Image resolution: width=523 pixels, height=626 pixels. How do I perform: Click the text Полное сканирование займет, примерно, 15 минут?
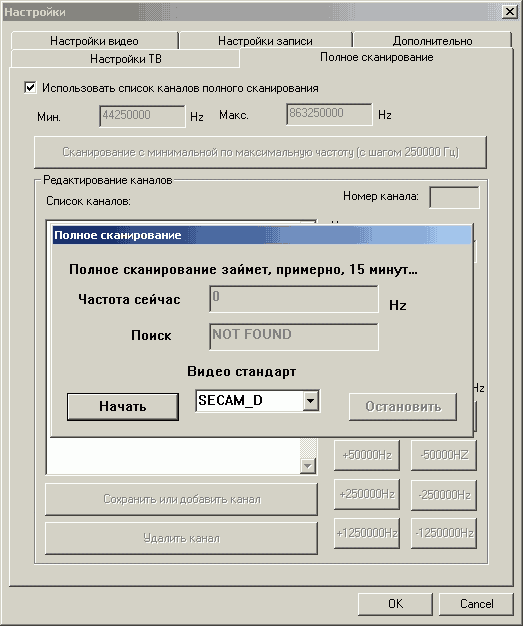[x=243, y=269]
